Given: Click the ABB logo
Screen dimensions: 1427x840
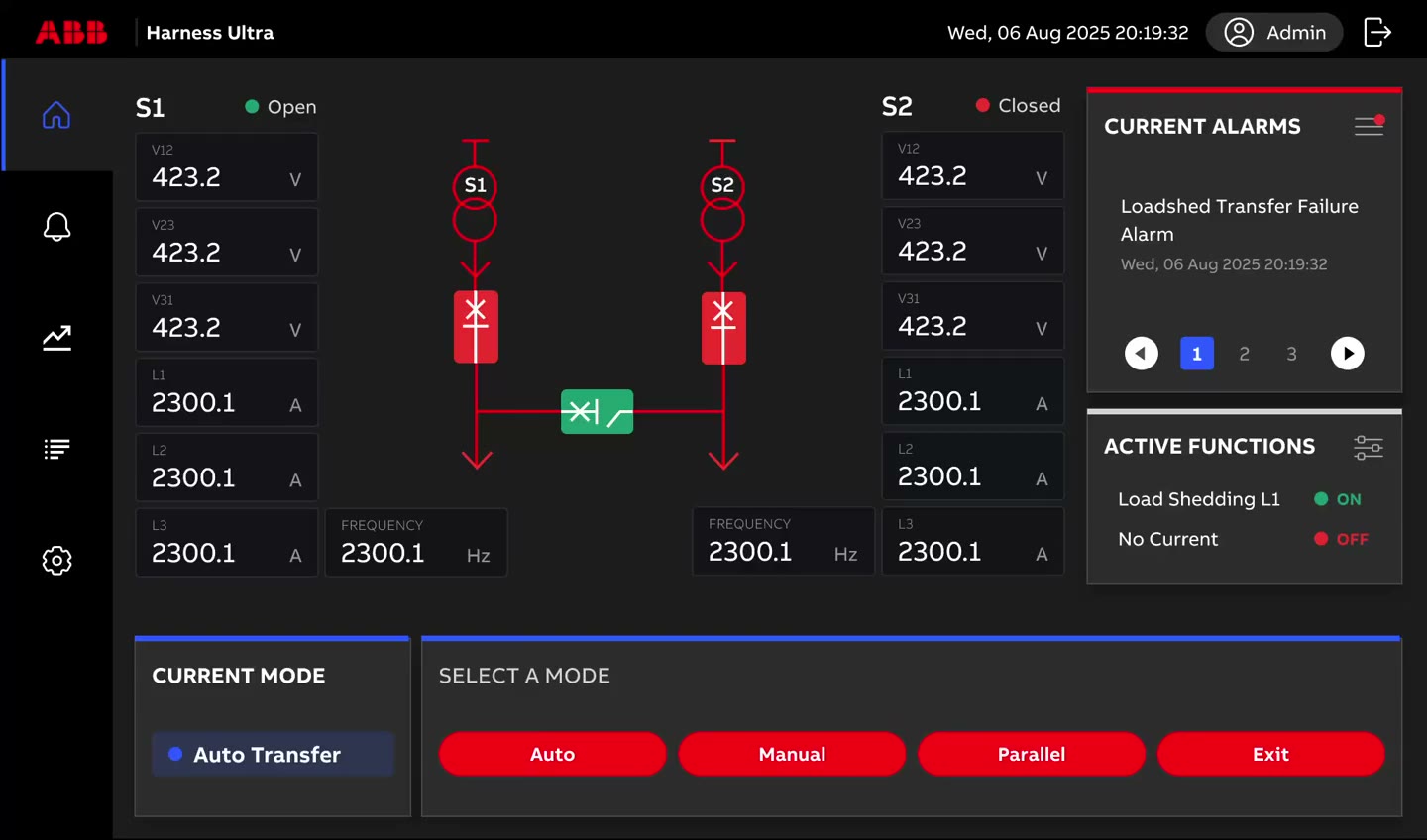Looking at the screenshot, I should (x=71, y=32).
